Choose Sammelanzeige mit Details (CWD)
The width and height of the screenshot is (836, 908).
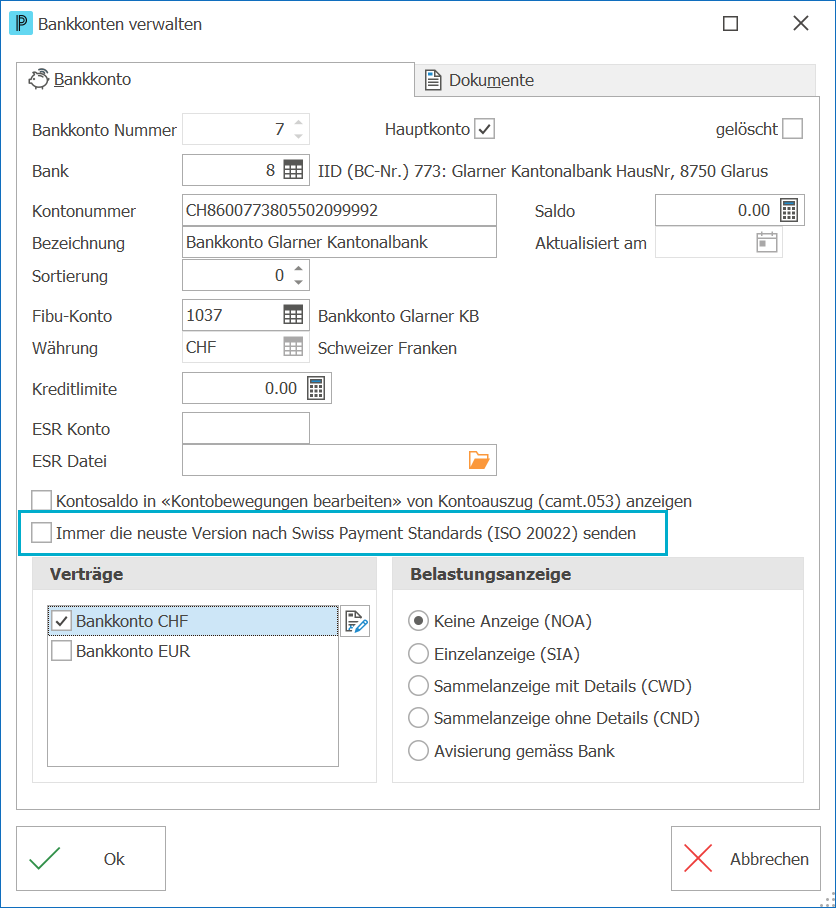[418, 686]
